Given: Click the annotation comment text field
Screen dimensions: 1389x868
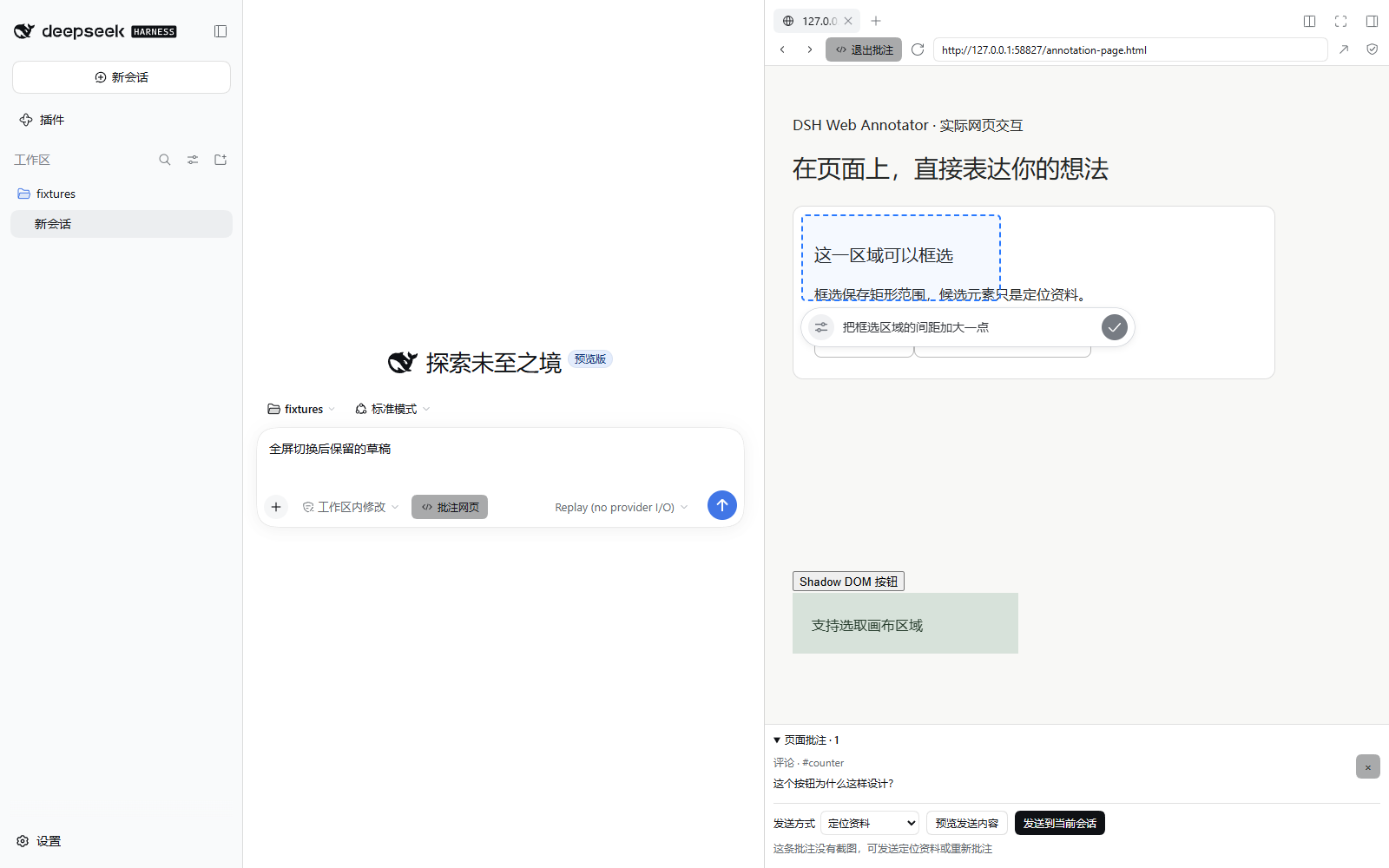Looking at the screenshot, I should (966, 327).
